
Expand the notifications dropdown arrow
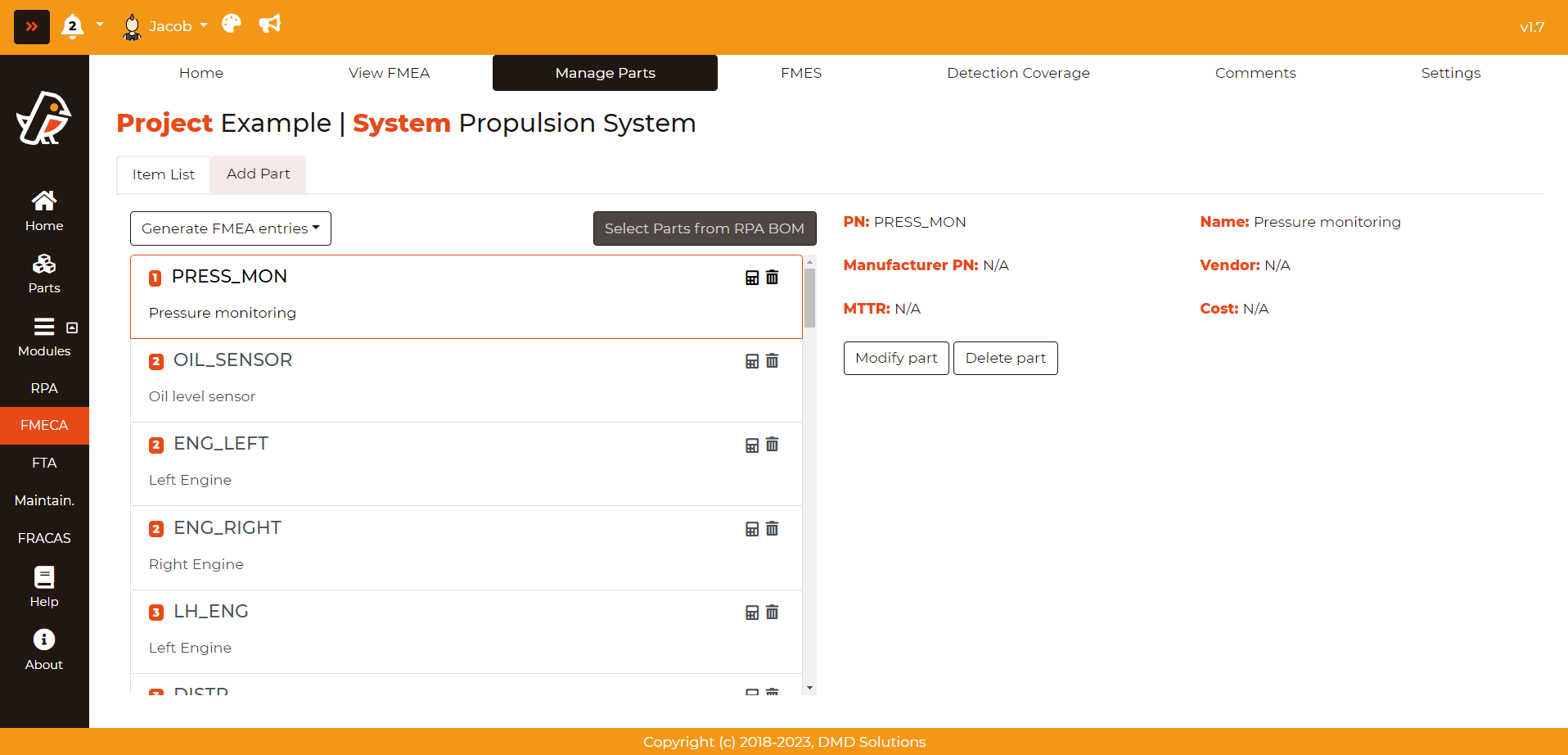click(x=100, y=25)
